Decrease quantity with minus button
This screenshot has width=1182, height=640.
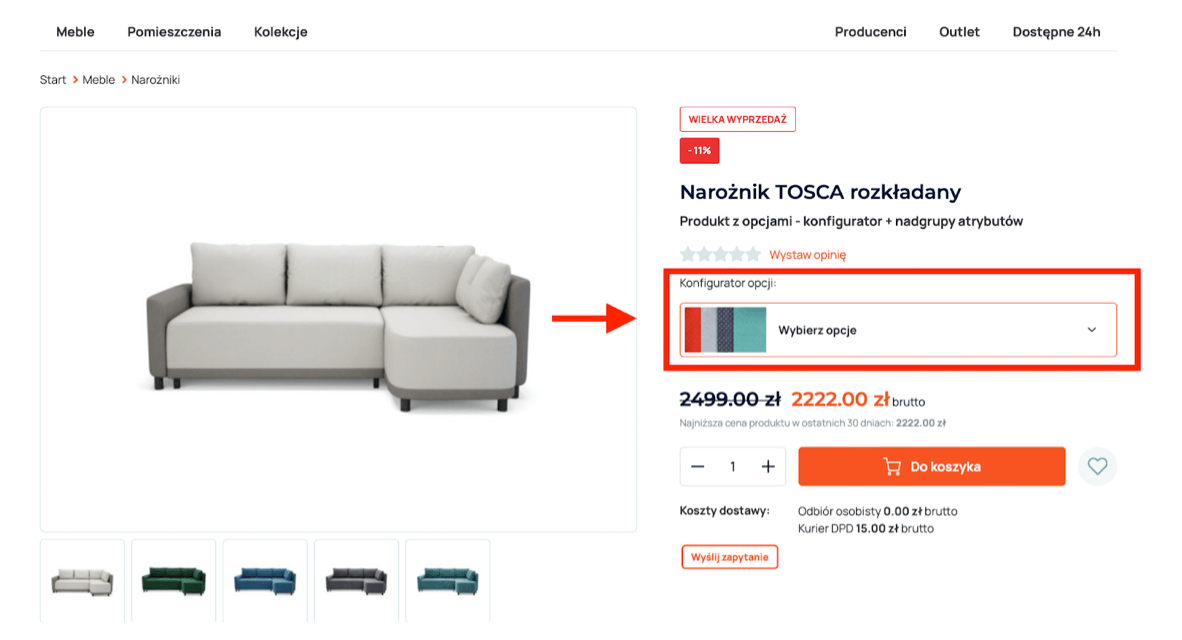click(698, 467)
